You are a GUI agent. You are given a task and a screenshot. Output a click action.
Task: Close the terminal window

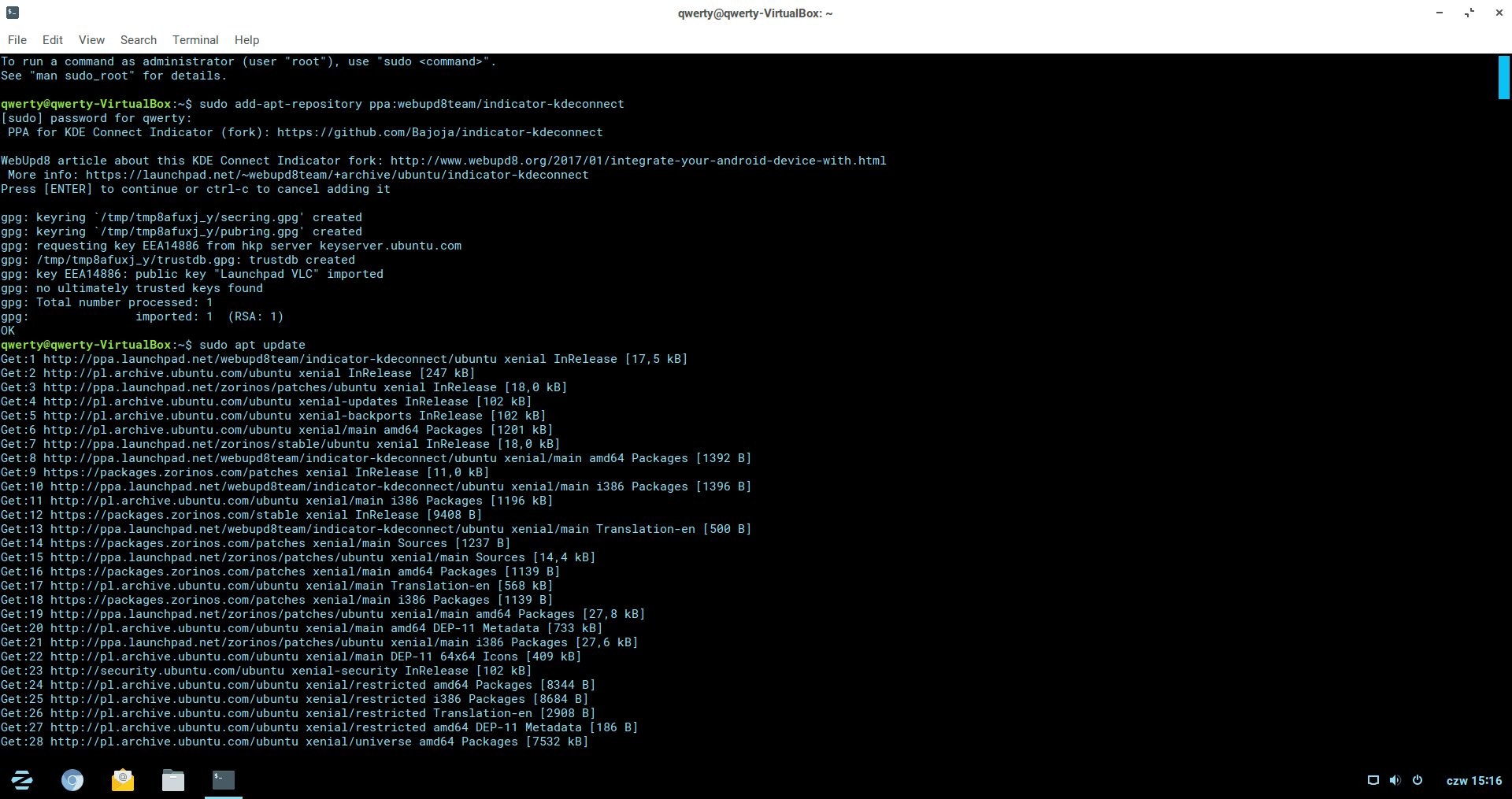pyautogui.click(x=1499, y=13)
